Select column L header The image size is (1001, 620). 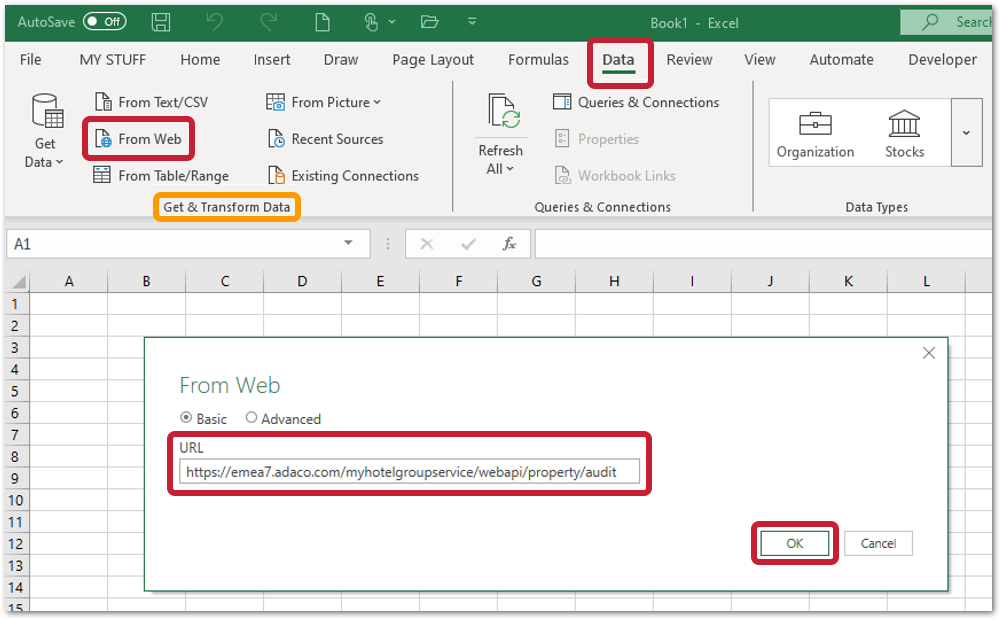tap(926, 282)
